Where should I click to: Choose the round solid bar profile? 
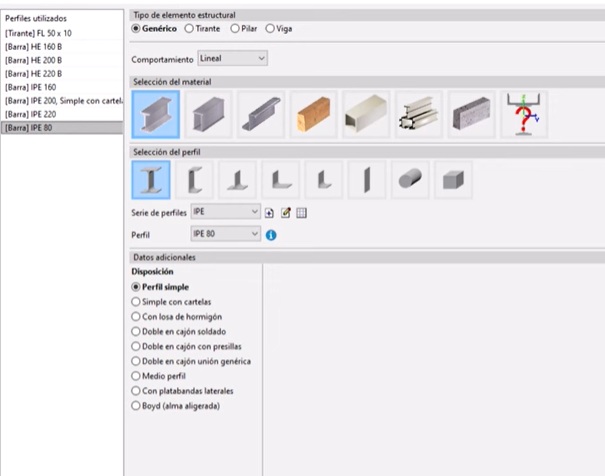(410, 180)
